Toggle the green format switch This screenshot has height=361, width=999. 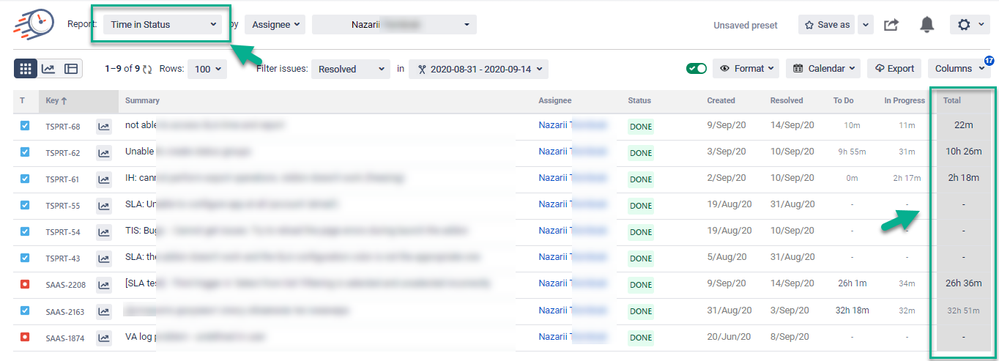coord(696,69)
